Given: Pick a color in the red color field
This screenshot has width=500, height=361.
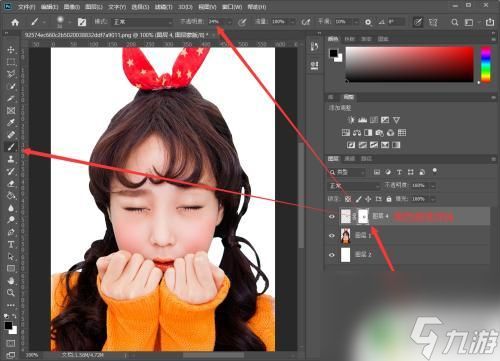Looking at the screenshot, I should 410,64.
